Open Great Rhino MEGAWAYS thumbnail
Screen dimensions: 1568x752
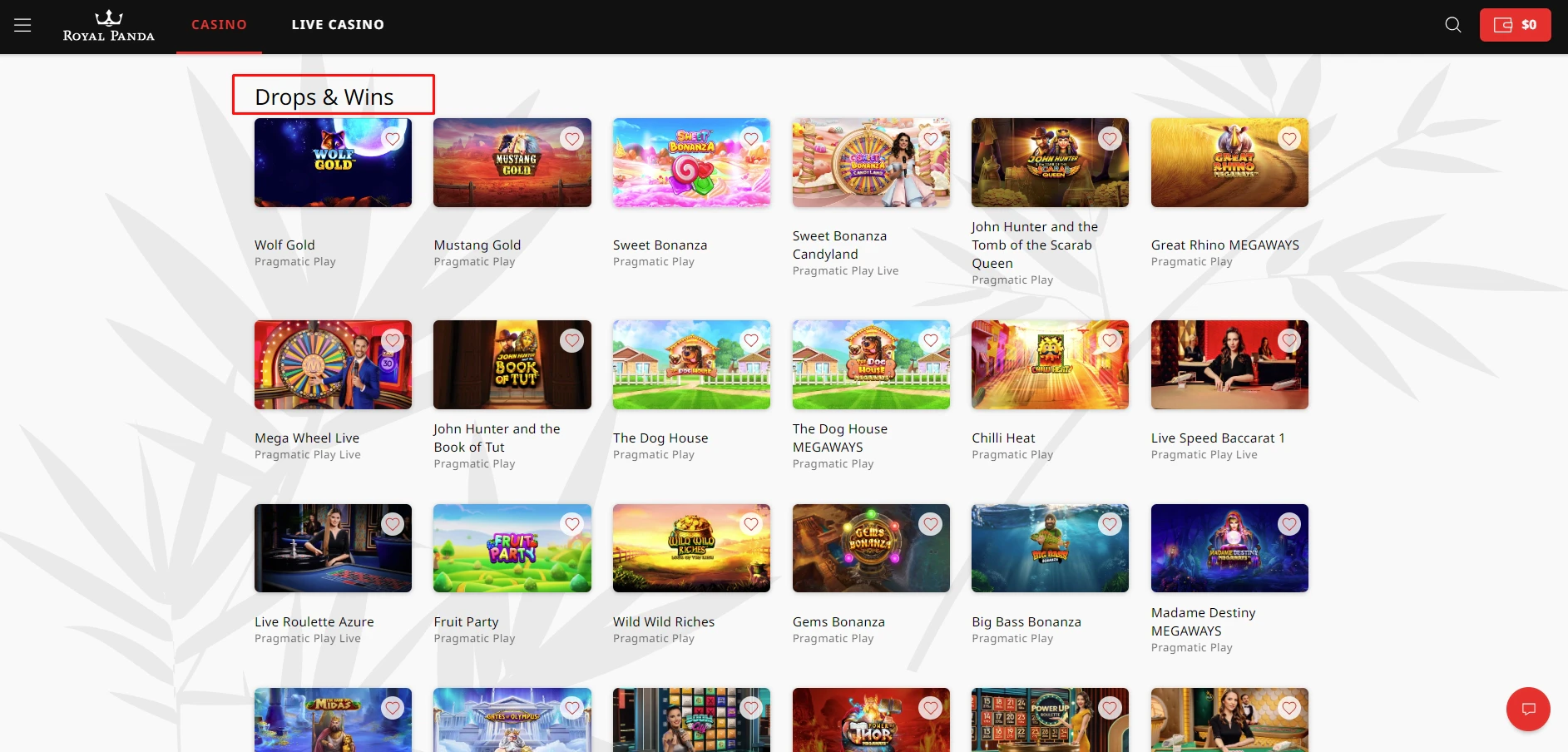point(1229,162)
